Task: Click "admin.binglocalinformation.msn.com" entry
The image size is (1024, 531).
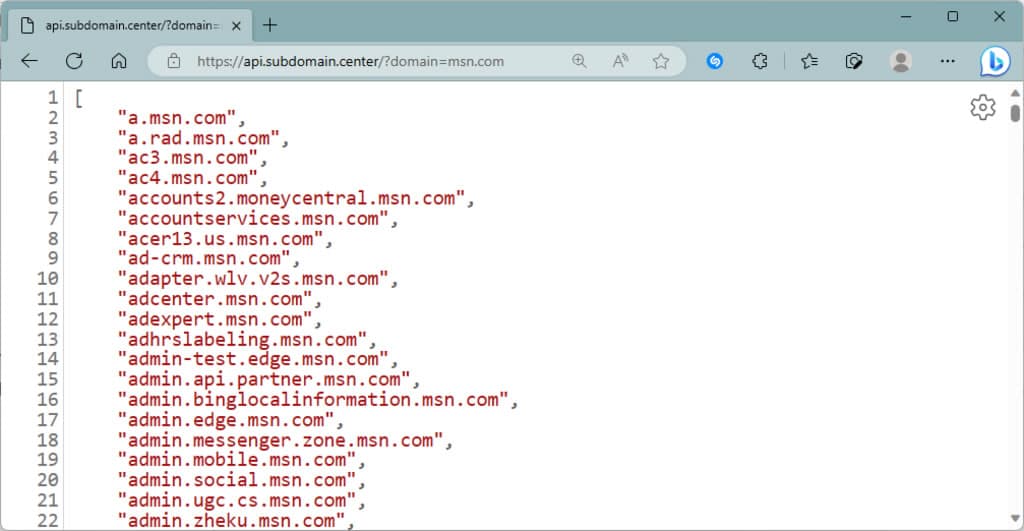Action: [313, 400]
